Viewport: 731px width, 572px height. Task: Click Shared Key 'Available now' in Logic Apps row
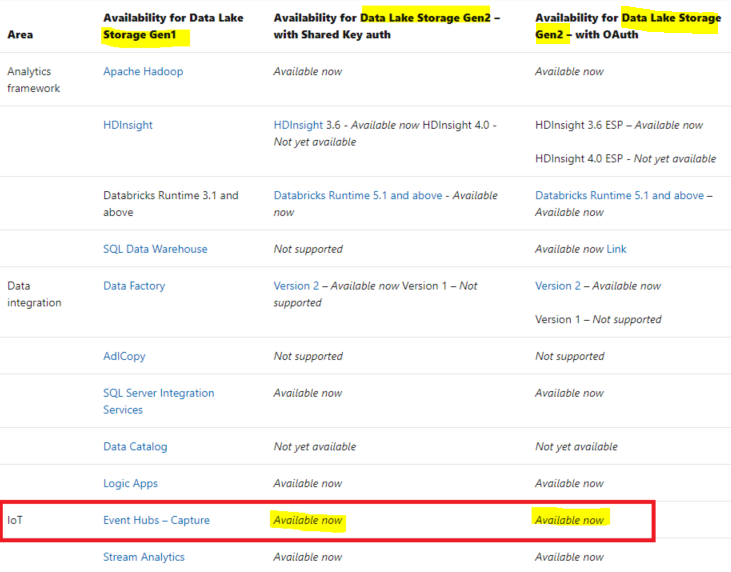click(x=308, y=483)
